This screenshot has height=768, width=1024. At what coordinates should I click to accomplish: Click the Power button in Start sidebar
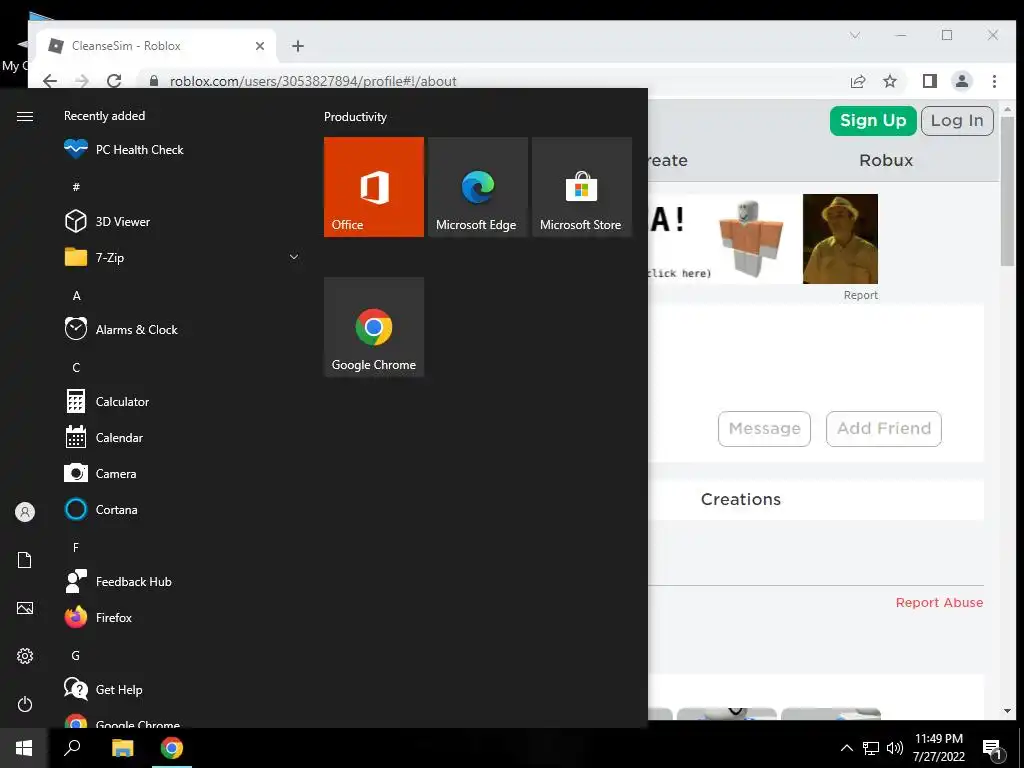pyautogui.click(x=25, y=704)
